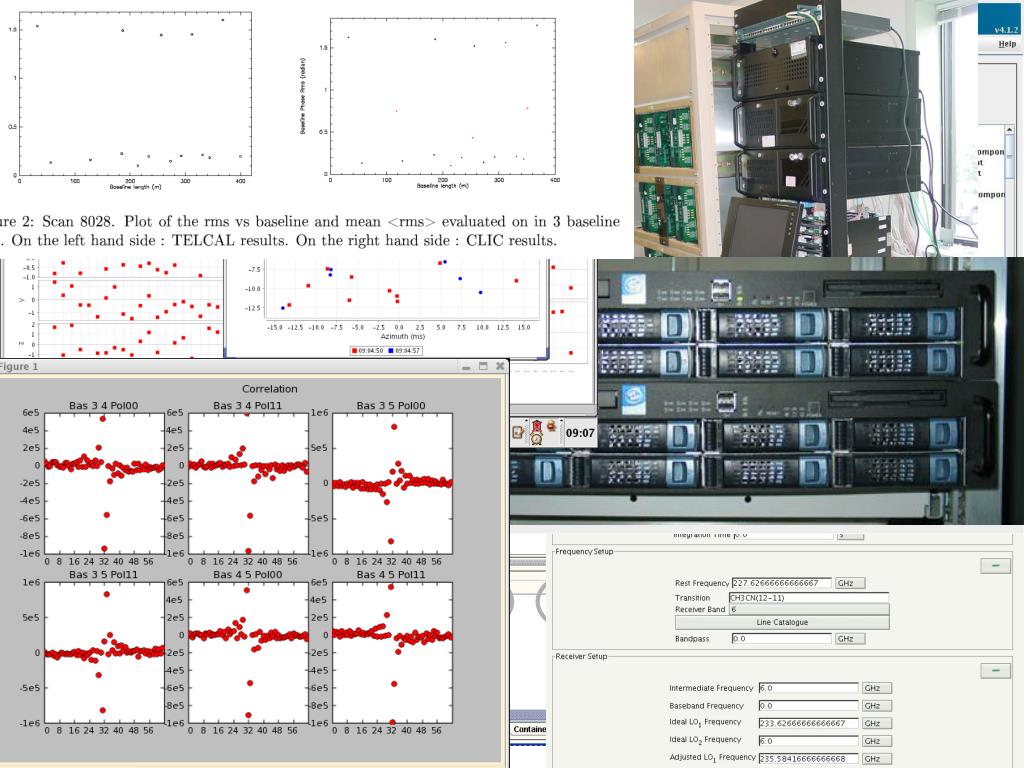This screenshot has height=768, width=1024.
Task: Click the 'Receiver Setup' group label
Action: click(581, 656)
